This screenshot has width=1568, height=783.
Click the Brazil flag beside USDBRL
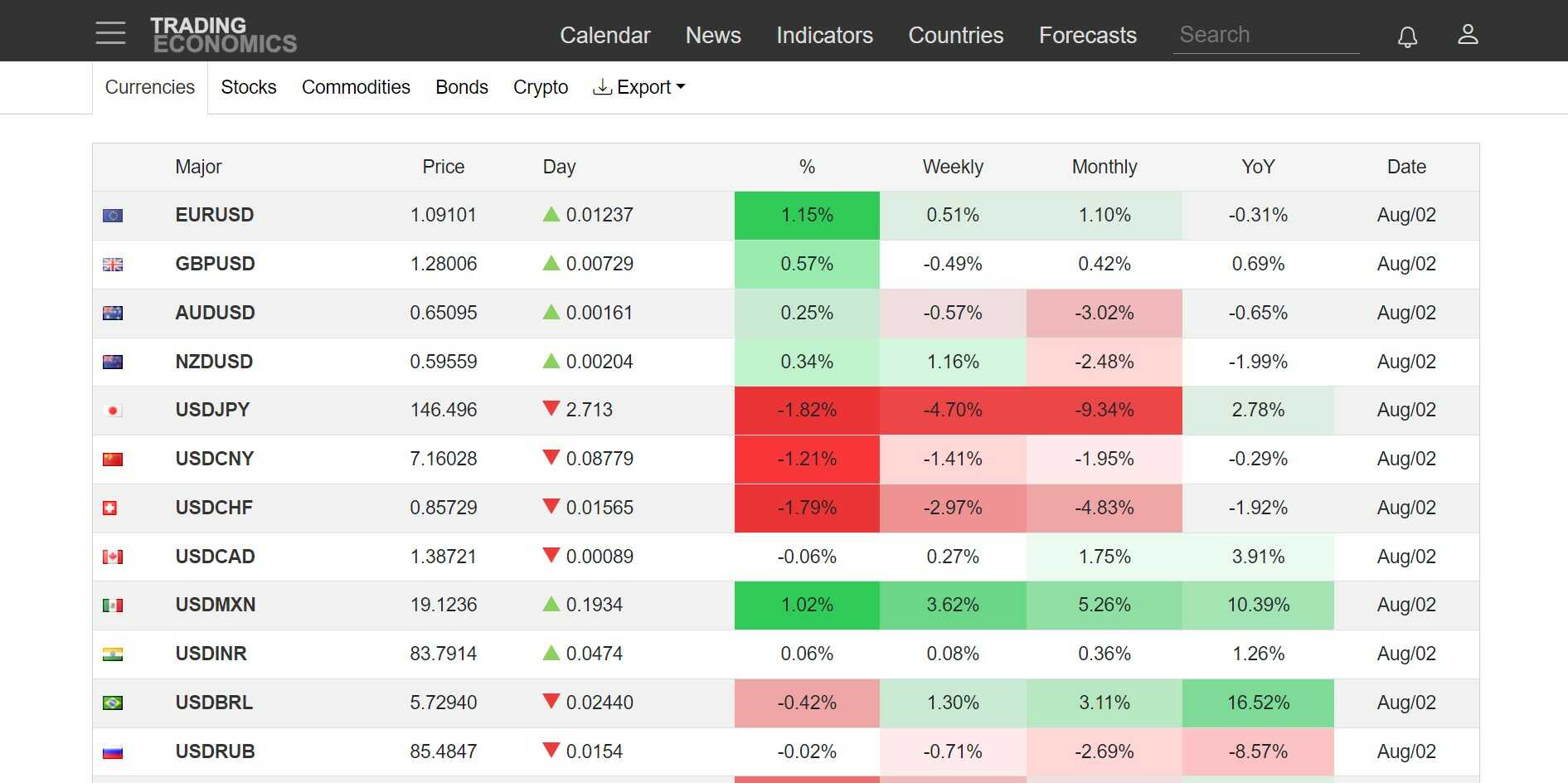click(x=113, y=703)
